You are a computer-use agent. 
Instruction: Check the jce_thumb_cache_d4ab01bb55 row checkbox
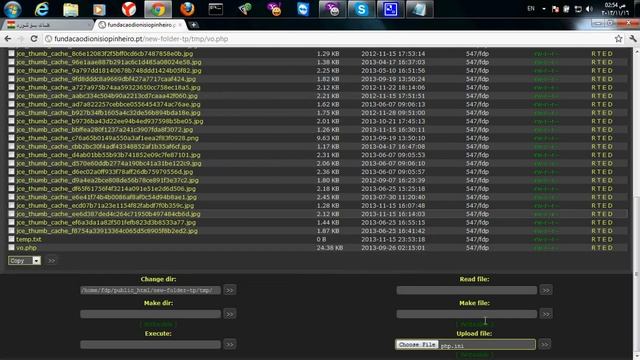[x=11, y=155]
